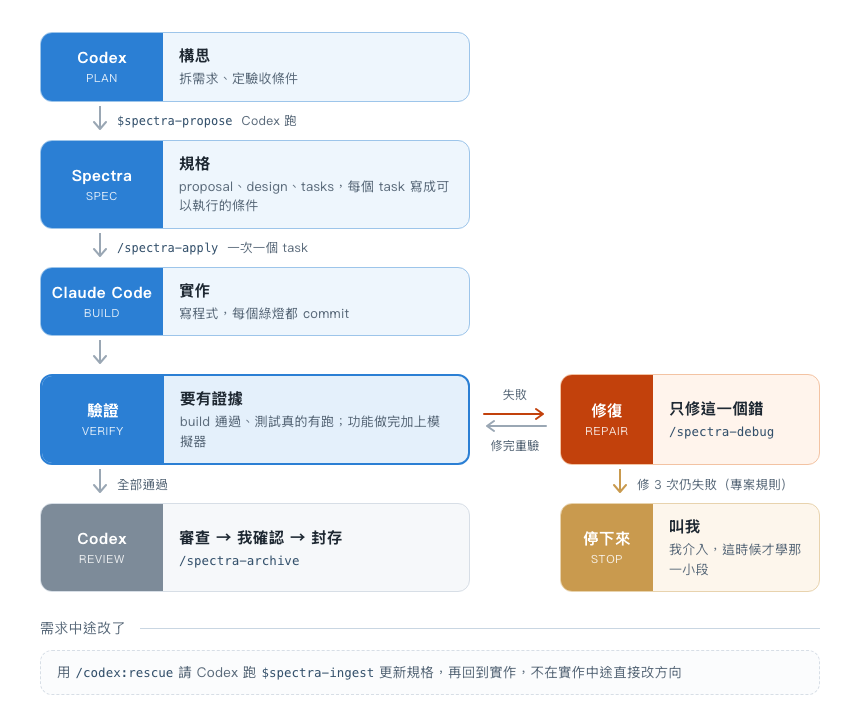
Task: Click the red 修復 REPAIR label block
Action: point(607,419)
